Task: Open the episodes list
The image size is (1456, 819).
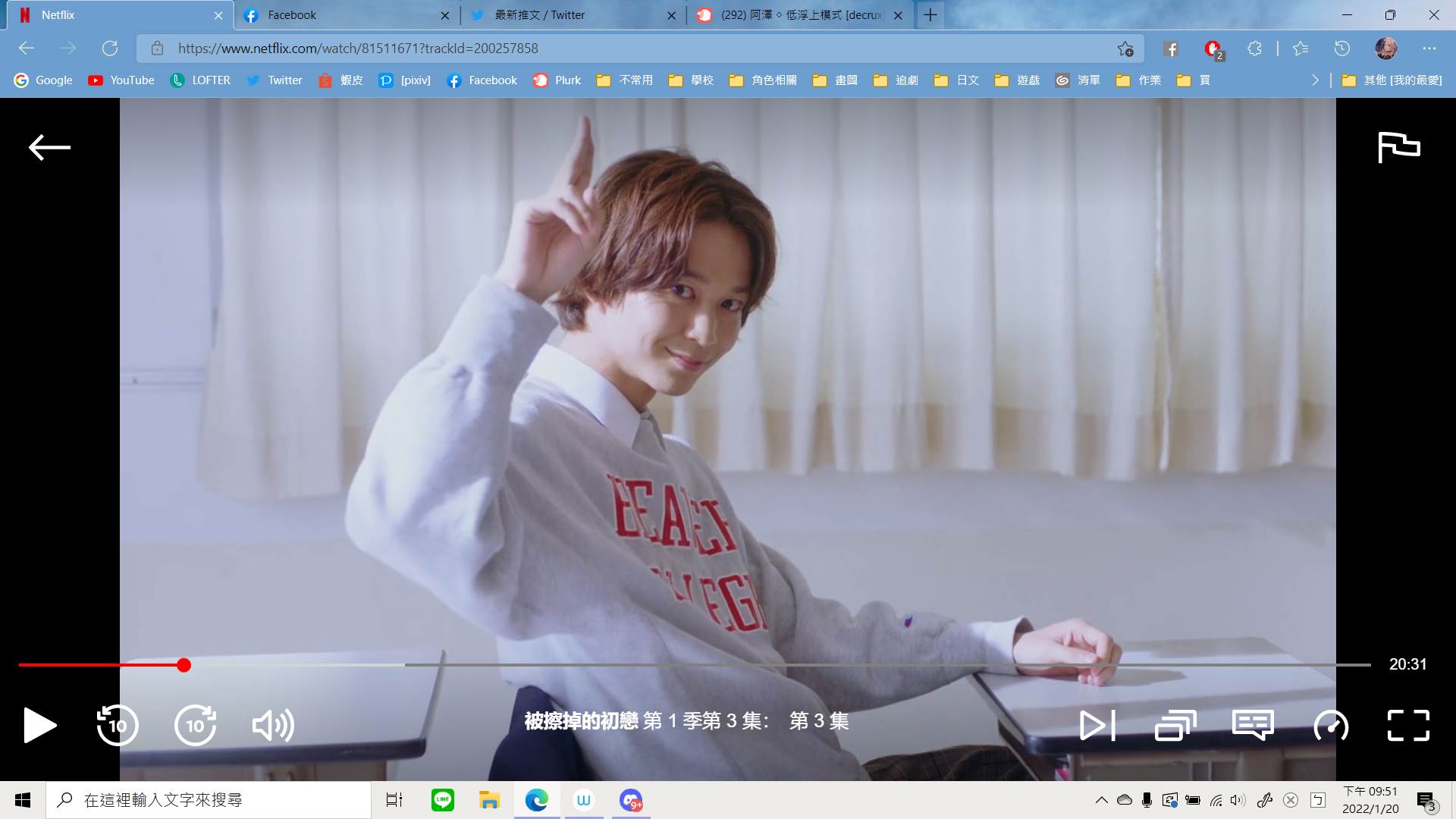Action: [x=1175, y=726]
